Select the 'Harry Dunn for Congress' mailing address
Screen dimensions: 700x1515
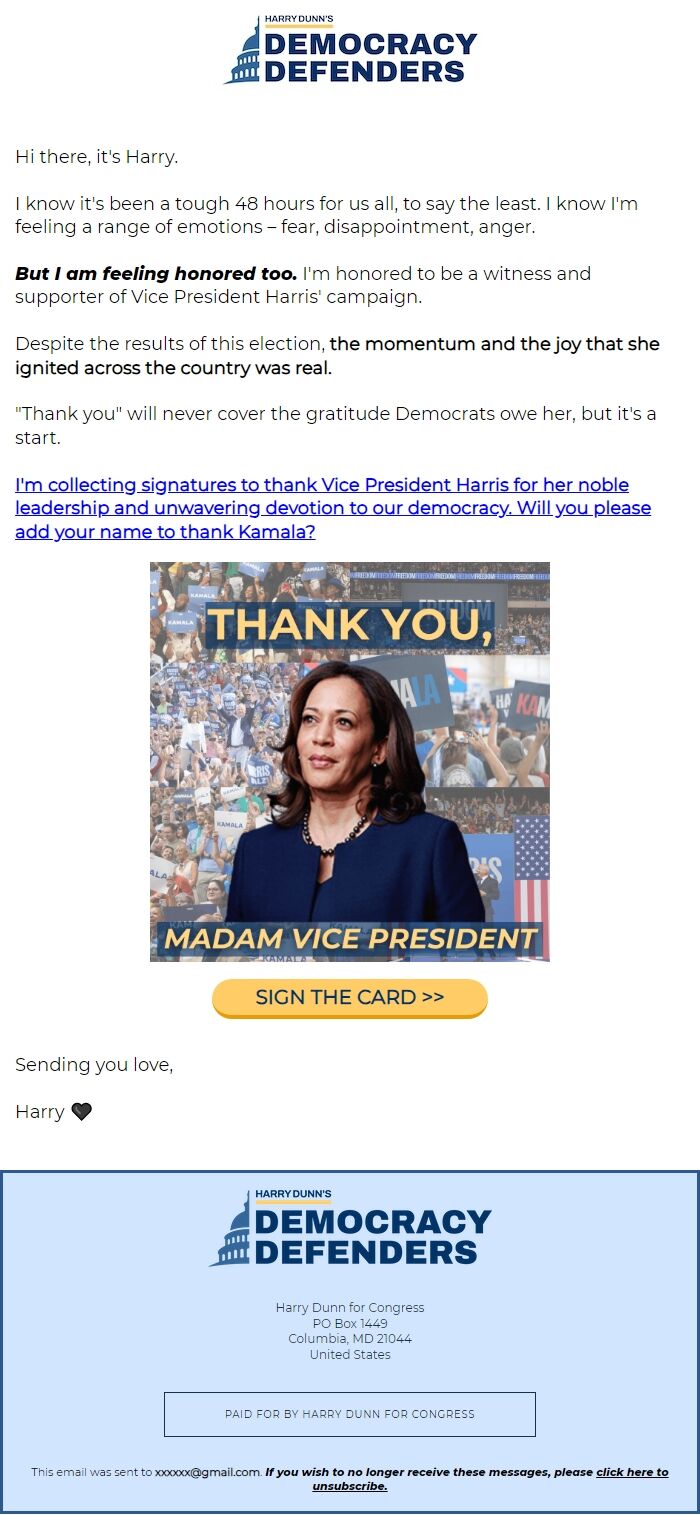(349, 1307)
